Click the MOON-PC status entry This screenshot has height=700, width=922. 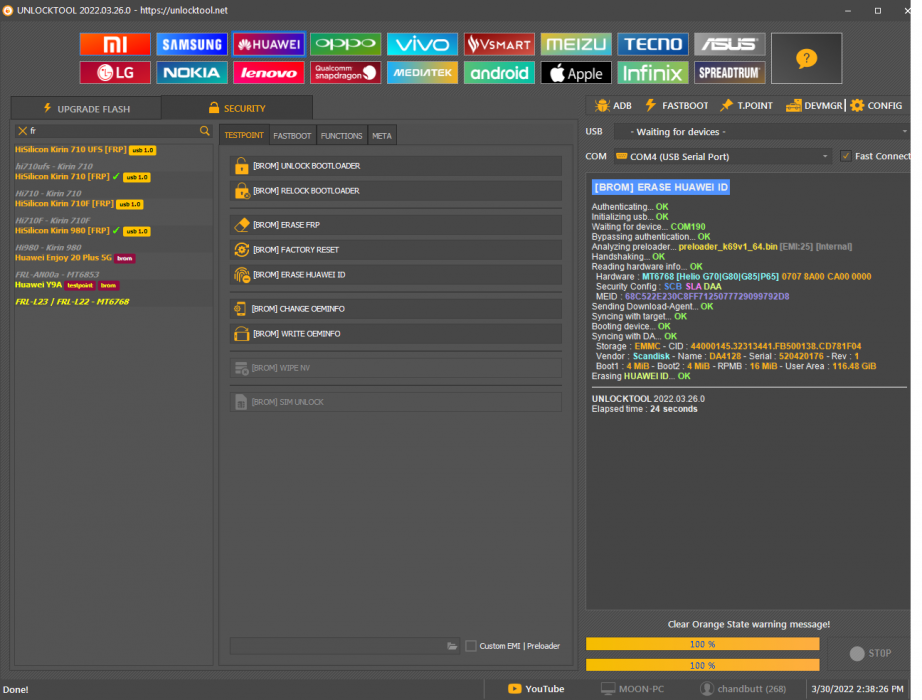[633, 689]
